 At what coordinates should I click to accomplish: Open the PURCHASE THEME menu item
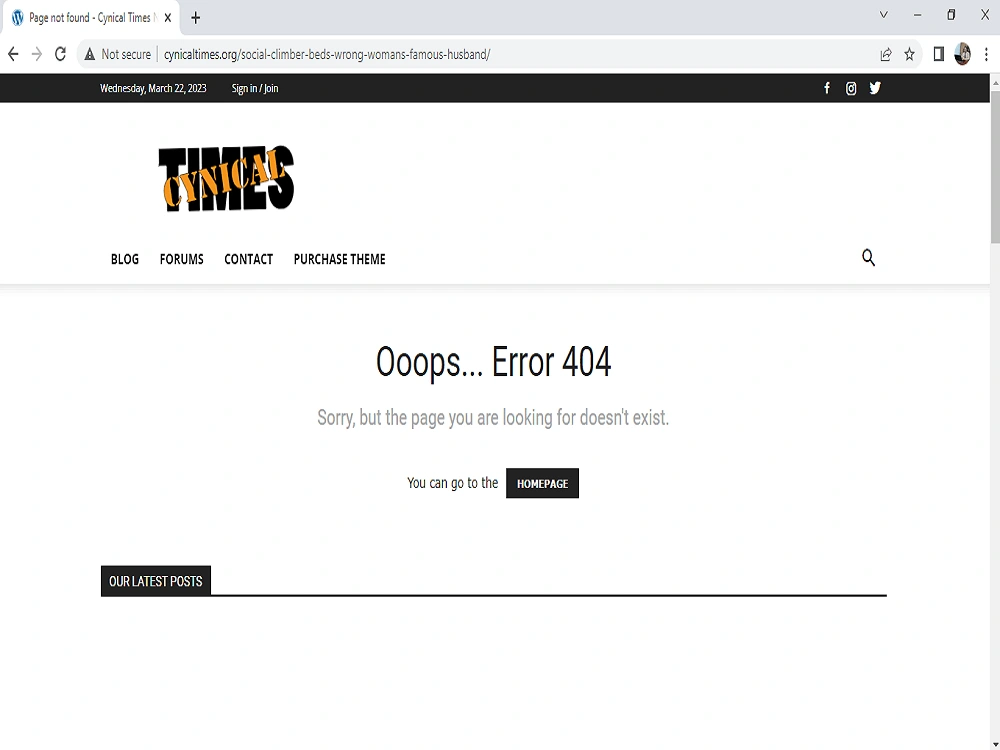339,259
